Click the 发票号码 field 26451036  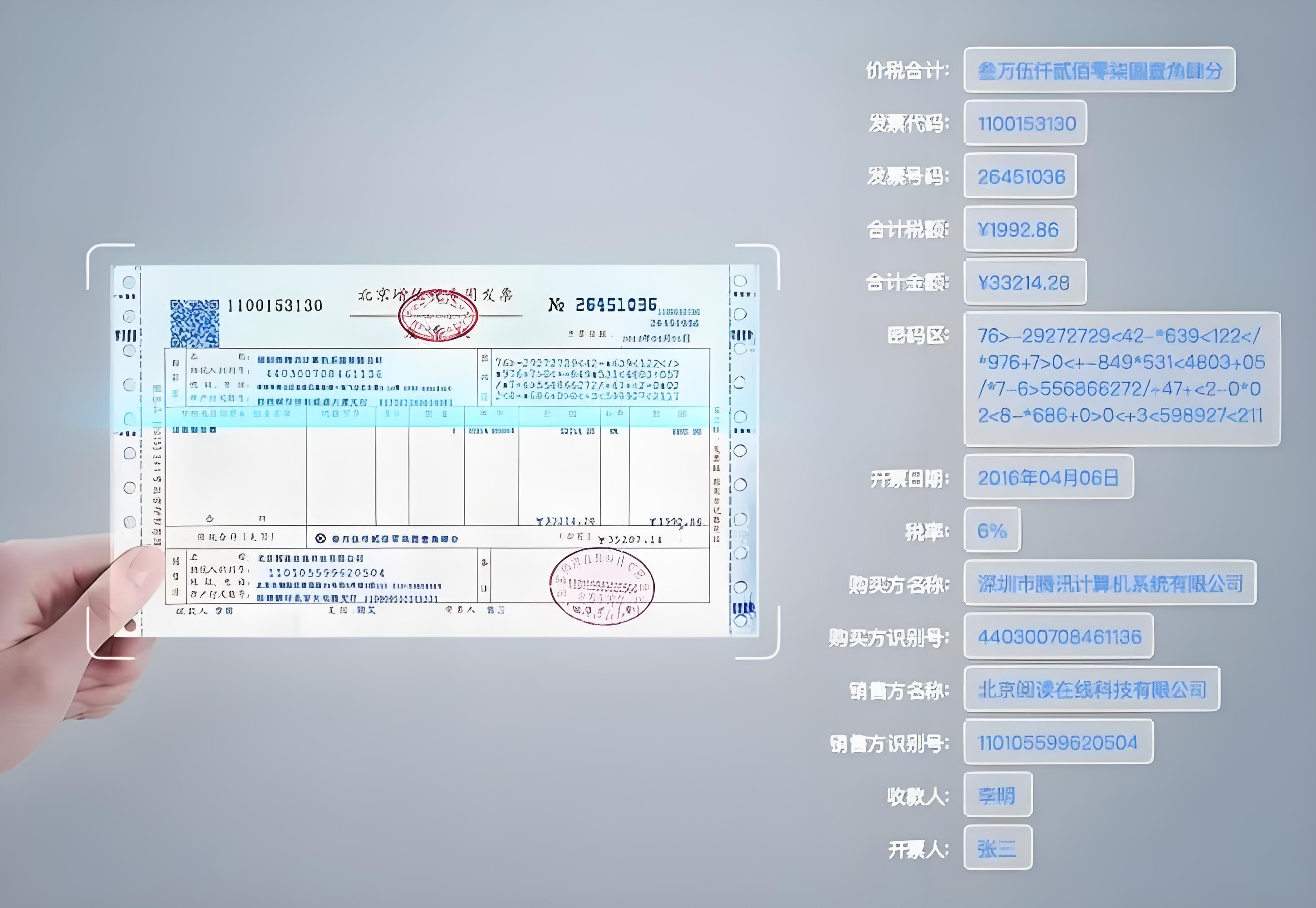click(1020, 176)
